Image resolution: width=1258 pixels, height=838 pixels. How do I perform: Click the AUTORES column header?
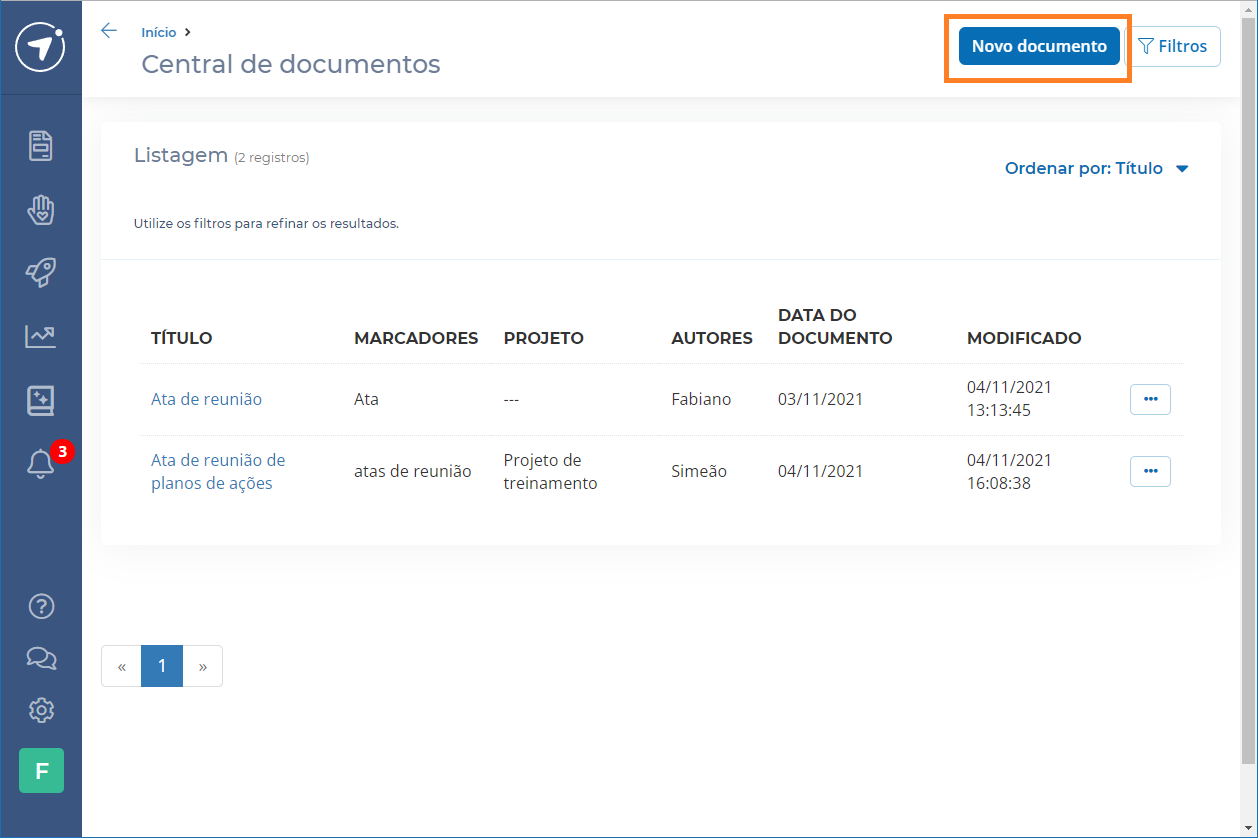[x=712, y=338]
